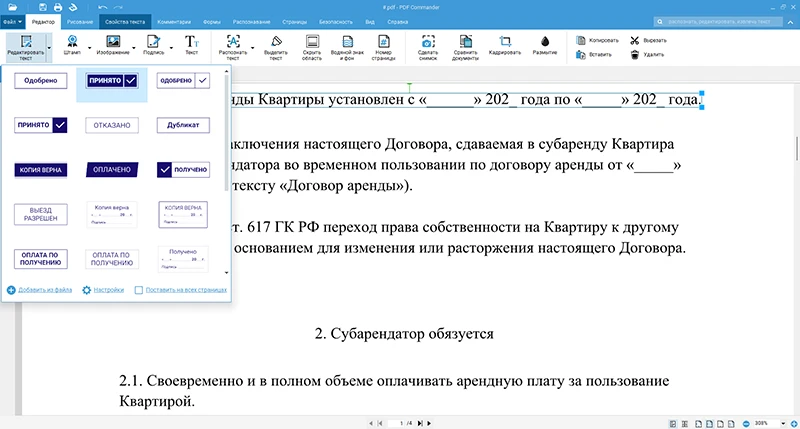Expand the Подпись dropdown arrow
Image resolution: width=800 pixels, height=429 pixels.
tap(171, 48)
